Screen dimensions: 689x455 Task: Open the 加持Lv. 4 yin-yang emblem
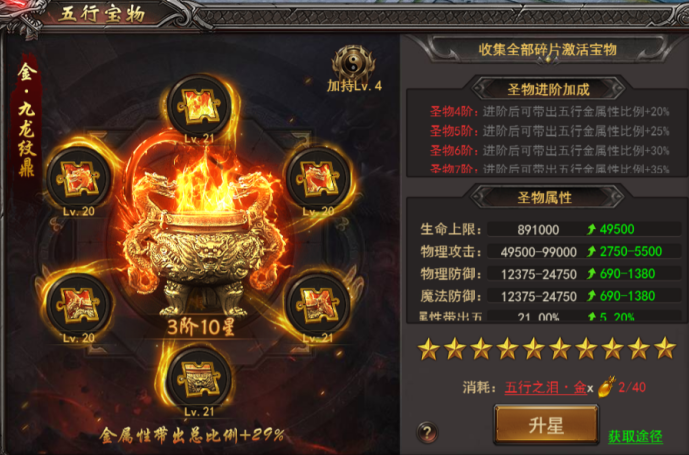tap(353, 64)
